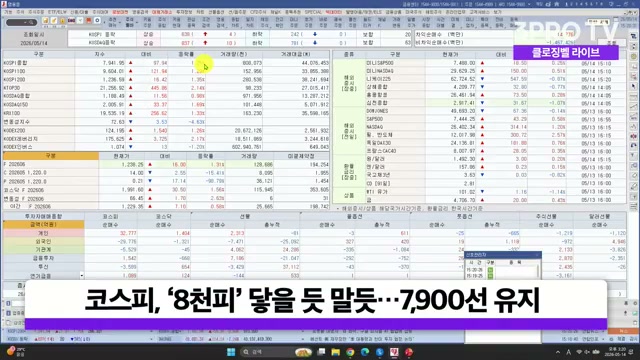The image size is (640, 360).
Task: Click the 거래대금(백) column header
Action: click(296, 54)
